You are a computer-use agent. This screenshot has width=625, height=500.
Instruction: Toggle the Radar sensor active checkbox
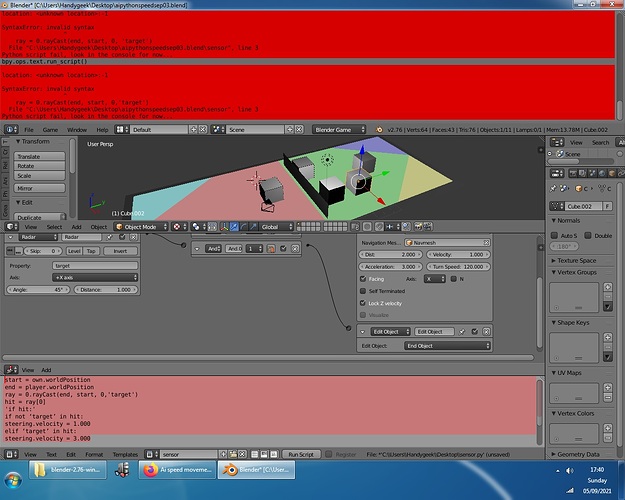pyautogui.click(x=122, y=237)
